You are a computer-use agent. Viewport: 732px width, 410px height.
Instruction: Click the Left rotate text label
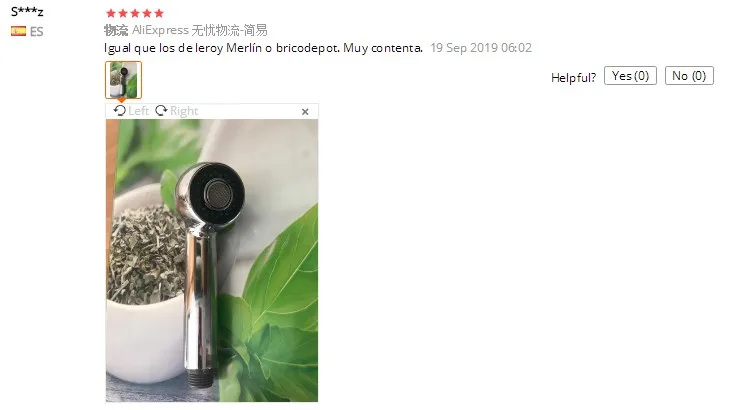139,111
